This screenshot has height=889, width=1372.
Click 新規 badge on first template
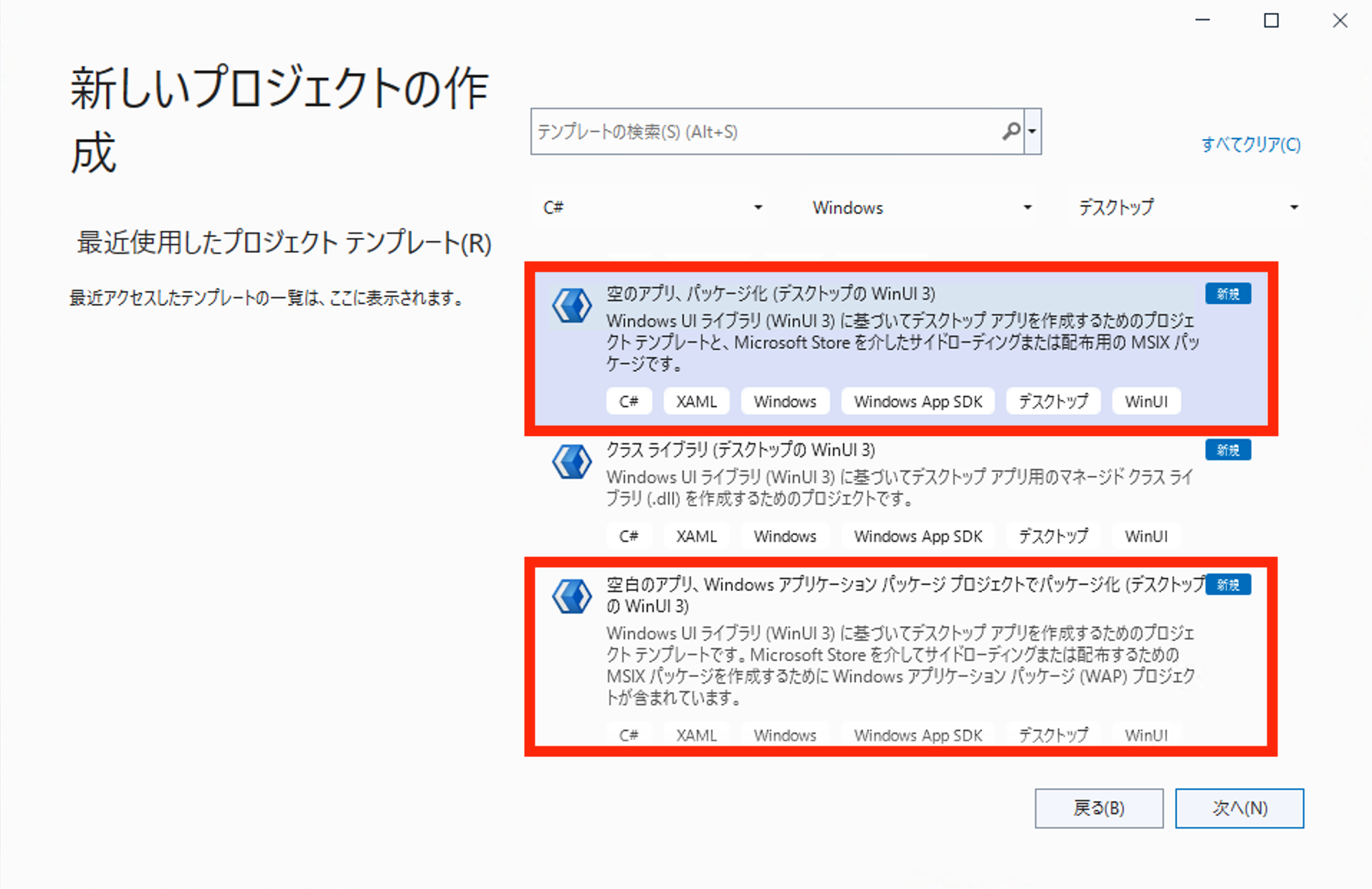pos(1227,294)
